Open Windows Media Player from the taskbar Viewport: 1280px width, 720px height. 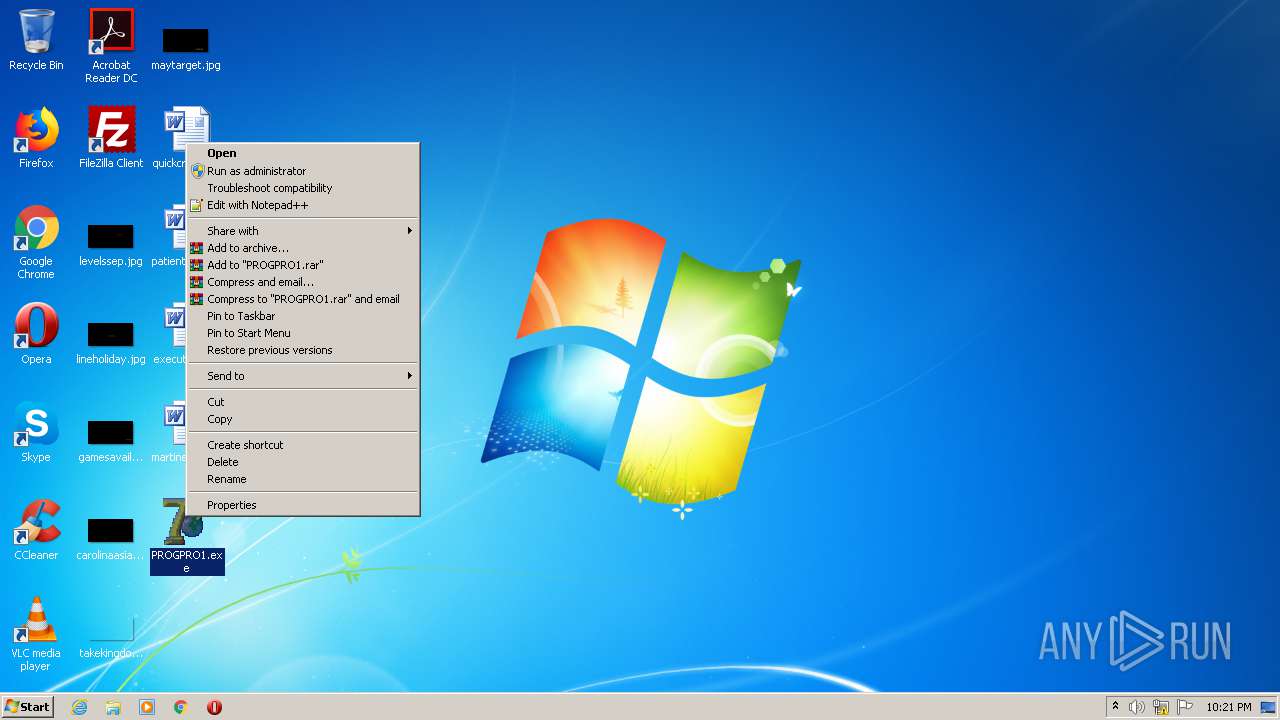pyautogui.click(x=147, y=707)
